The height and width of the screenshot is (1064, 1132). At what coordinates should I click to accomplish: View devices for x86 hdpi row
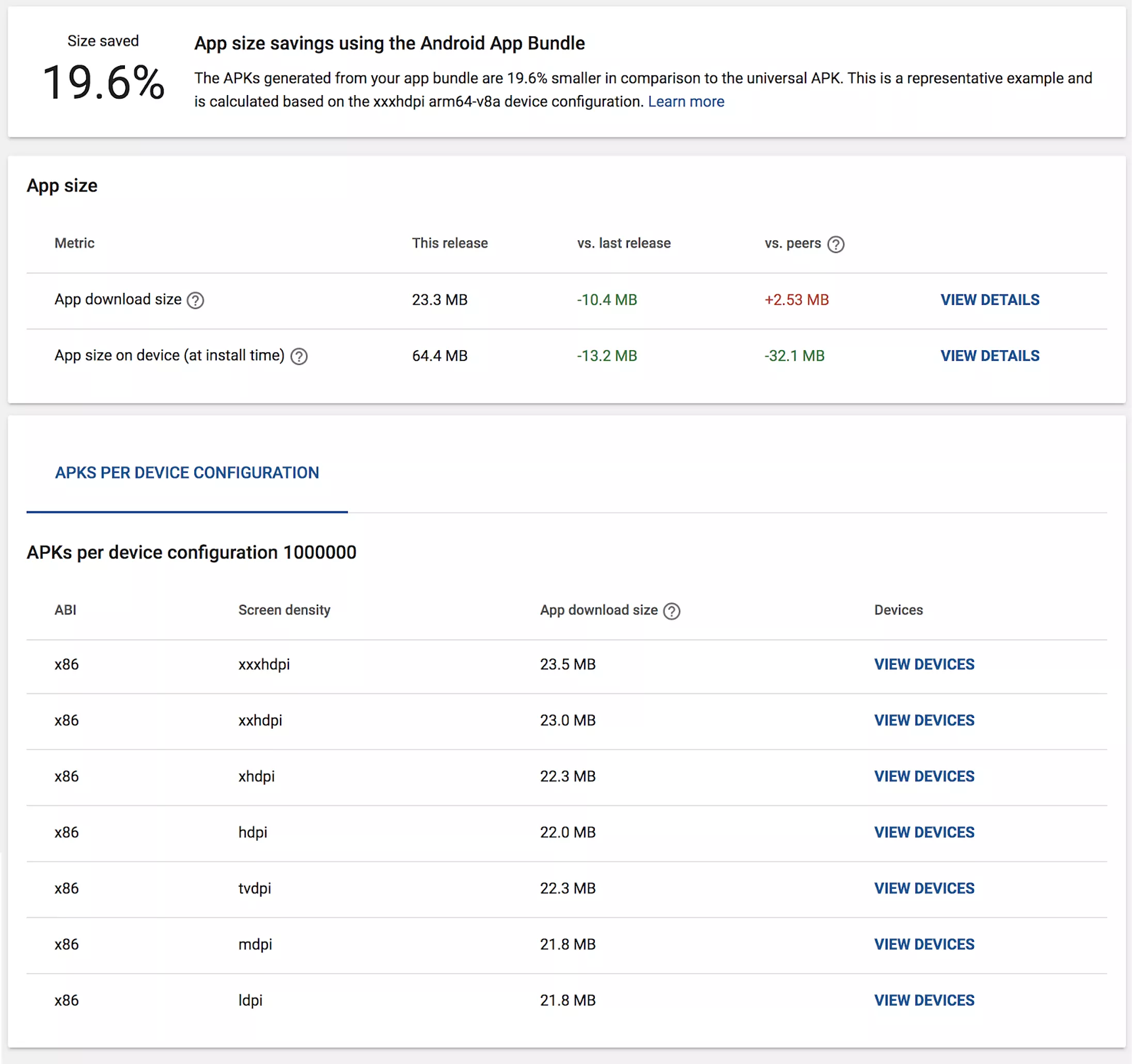(x=923, y=832)
